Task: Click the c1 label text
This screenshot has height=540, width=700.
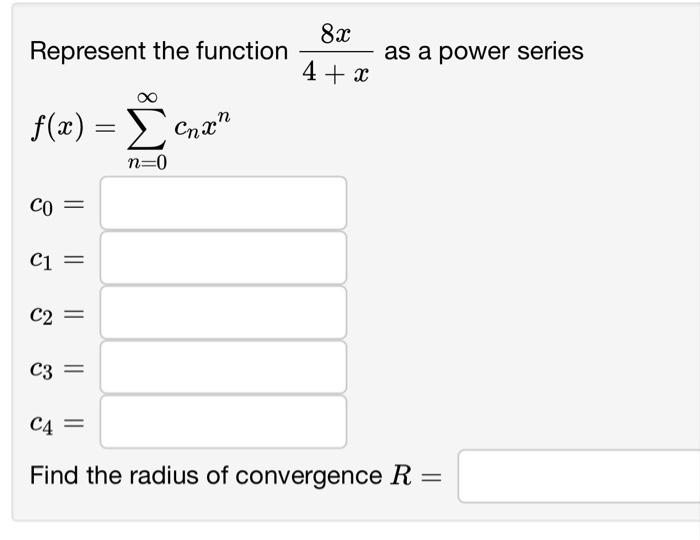Action: (x=42, y=260)
